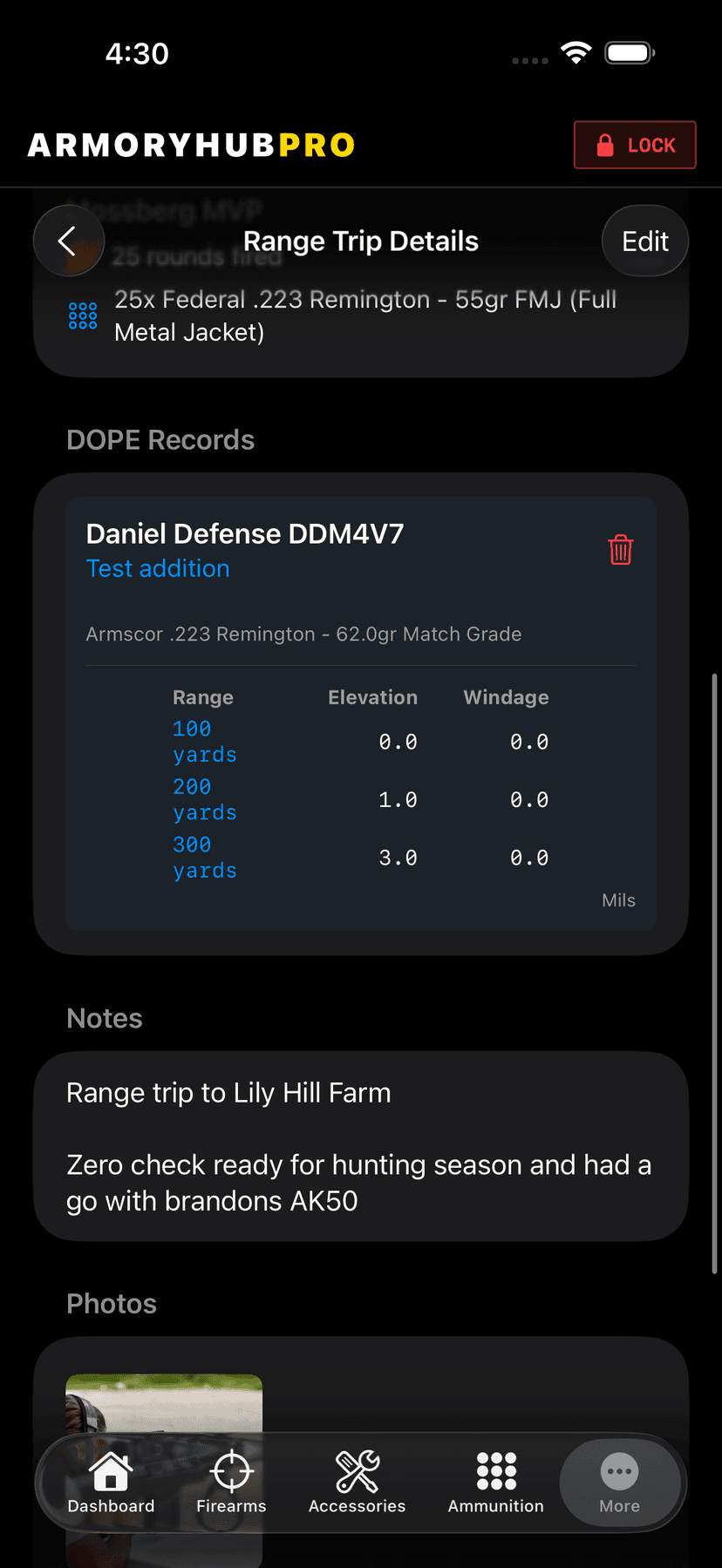Click the vertical scroll indicator

click(715, 972)
